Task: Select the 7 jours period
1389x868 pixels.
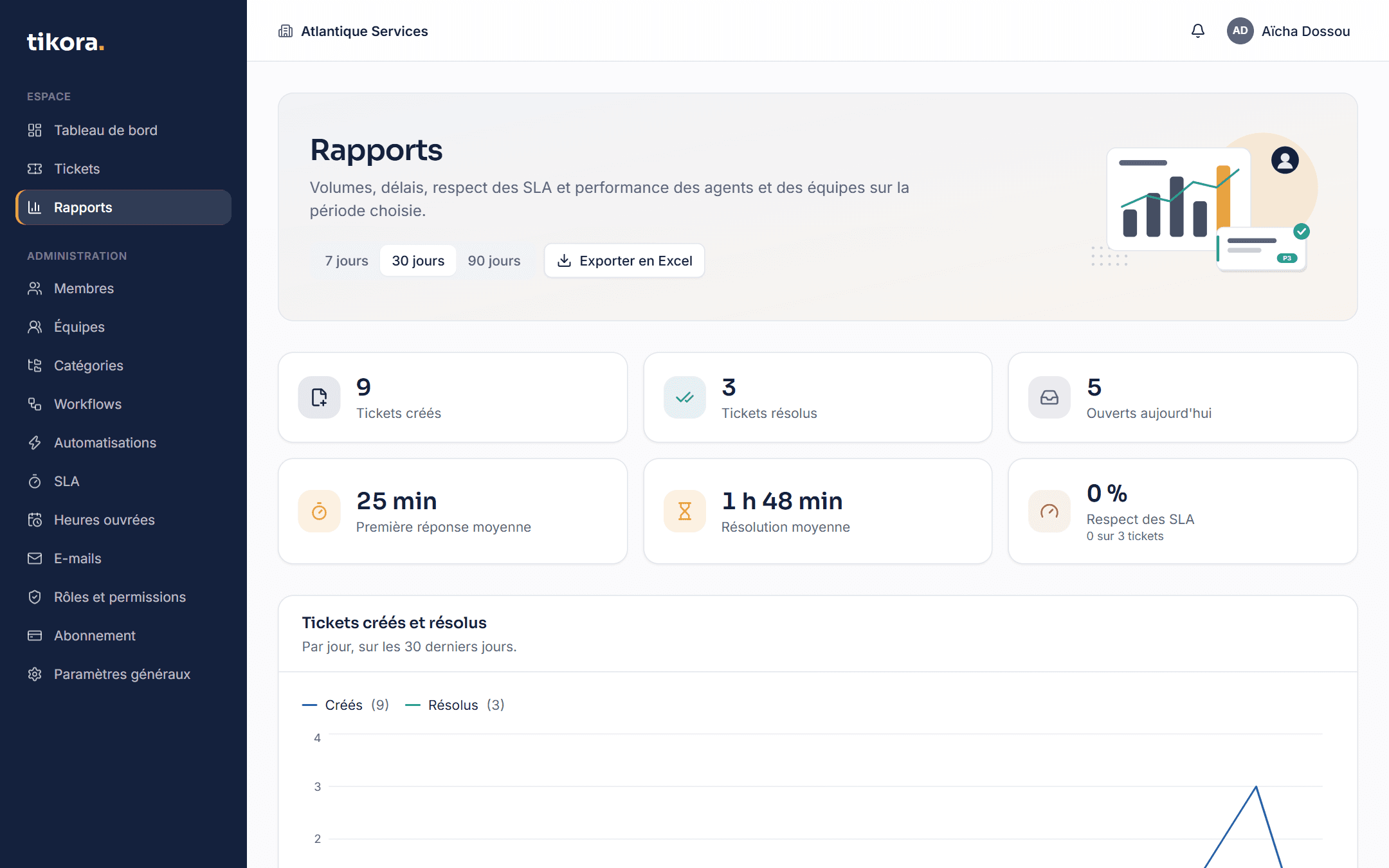Action: coord(346,260)
